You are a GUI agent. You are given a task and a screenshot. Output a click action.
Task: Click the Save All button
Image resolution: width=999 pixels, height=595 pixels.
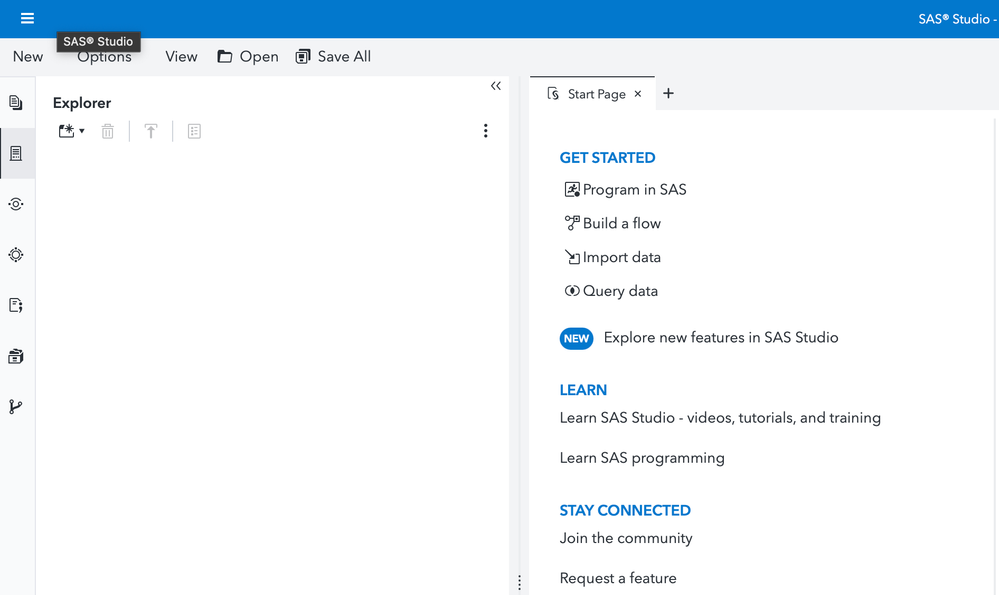[333, 57]
